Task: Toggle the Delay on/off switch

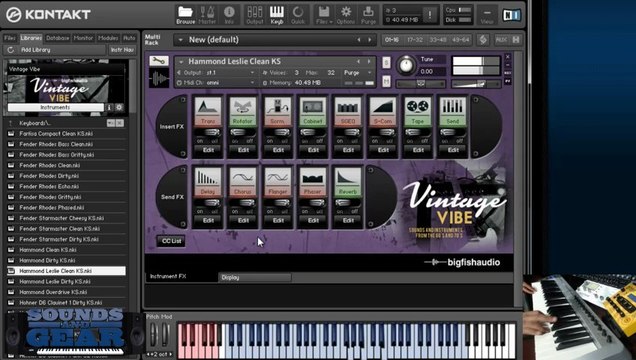Action: click(x=208, y=203)
